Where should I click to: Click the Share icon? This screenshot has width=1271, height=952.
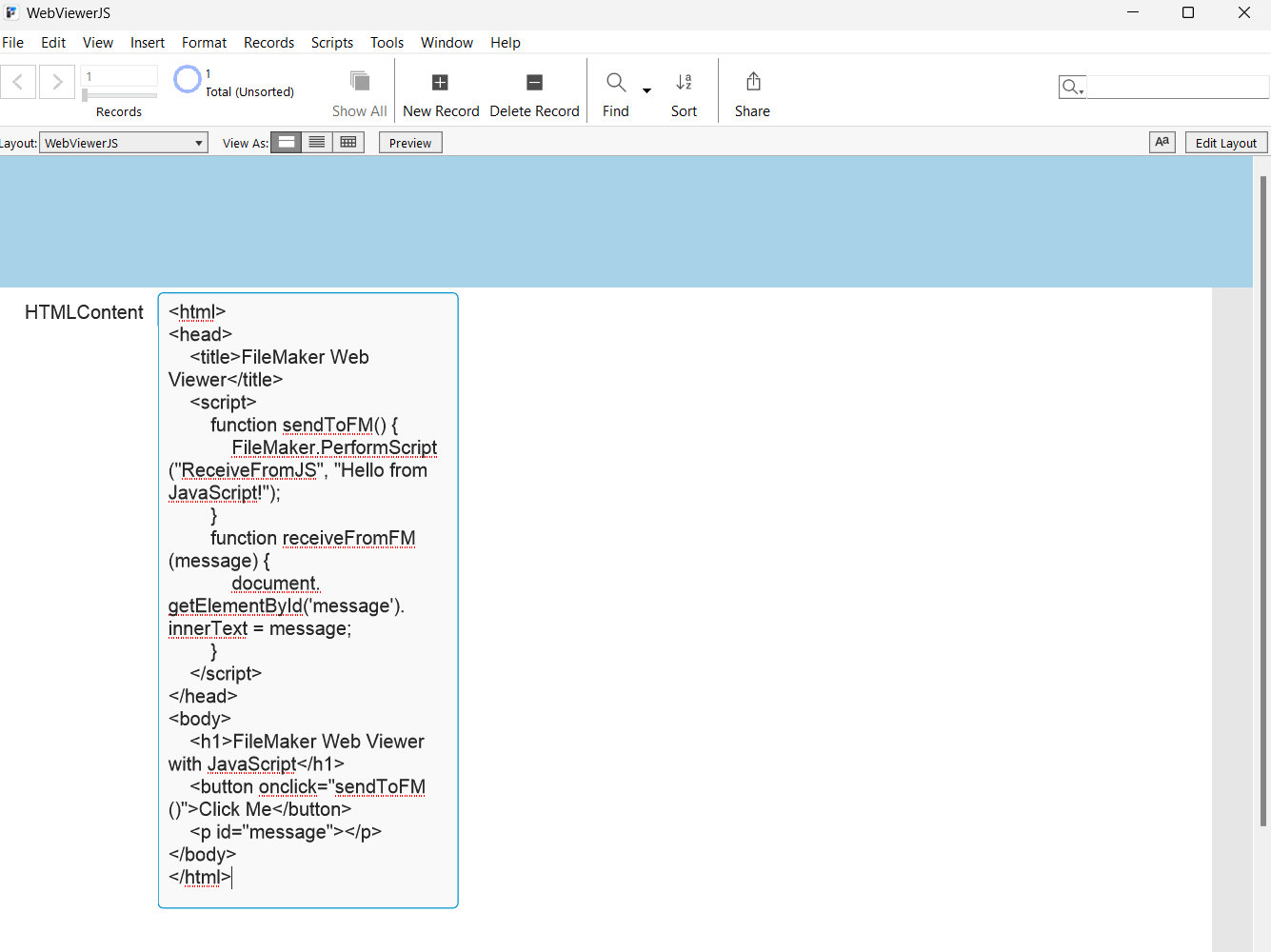point(753,82)
